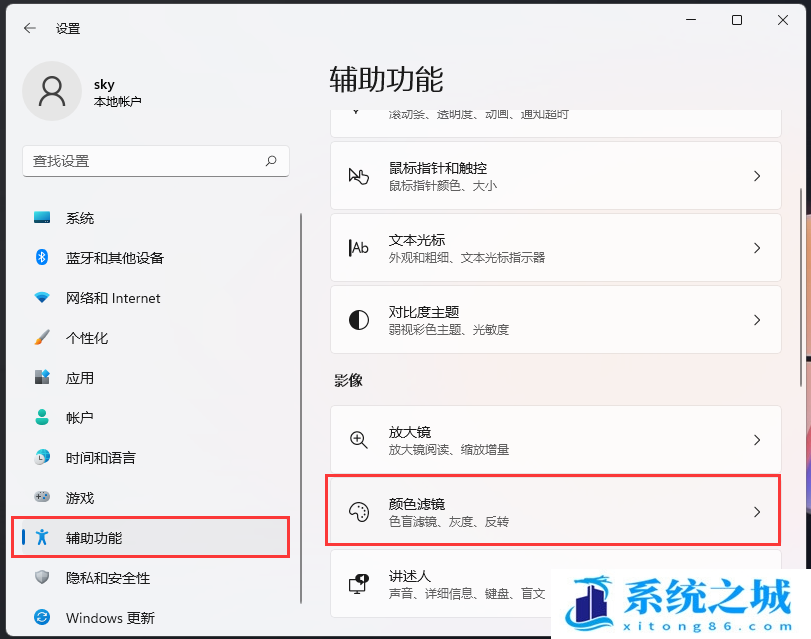Click the Bluetooth icon next to 蓝牙和其他设备
The image size is (811, 639).
click(41, 258)
